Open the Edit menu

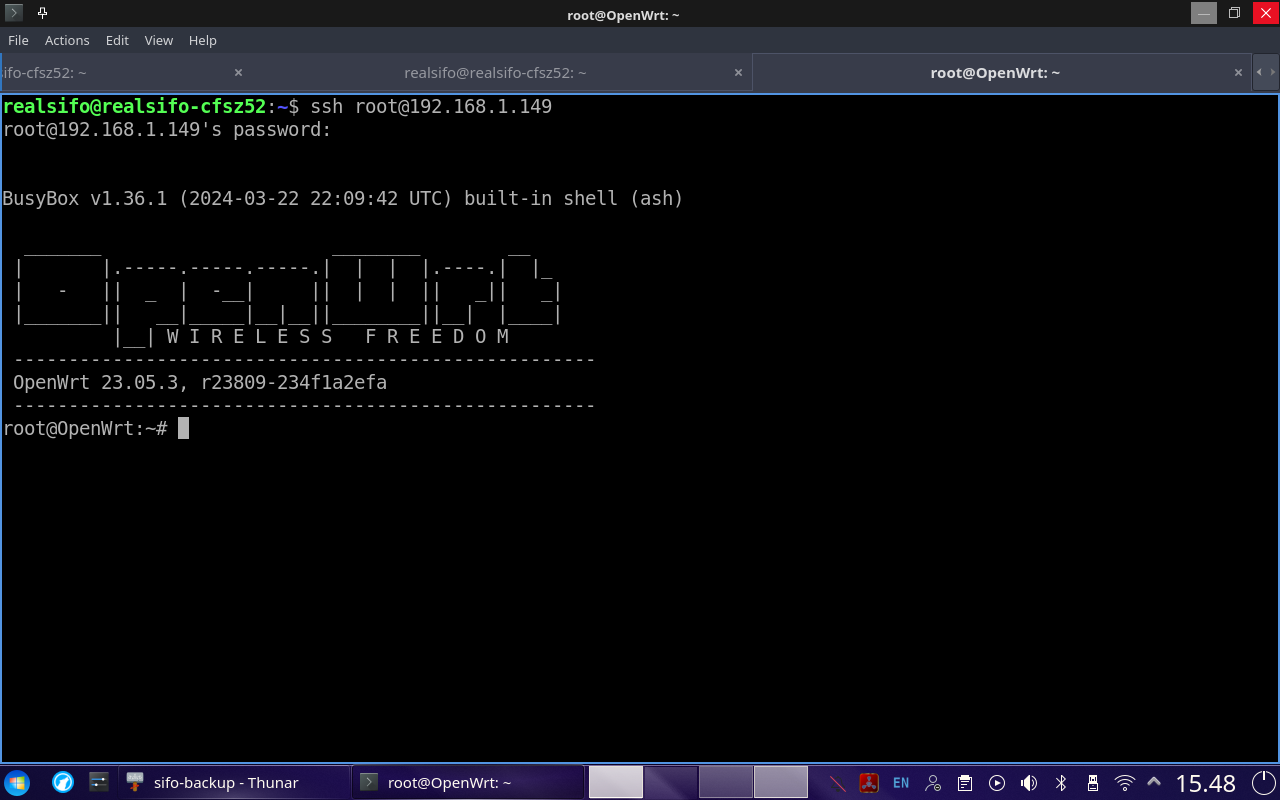pyautogui.click(x=117, y=40)
